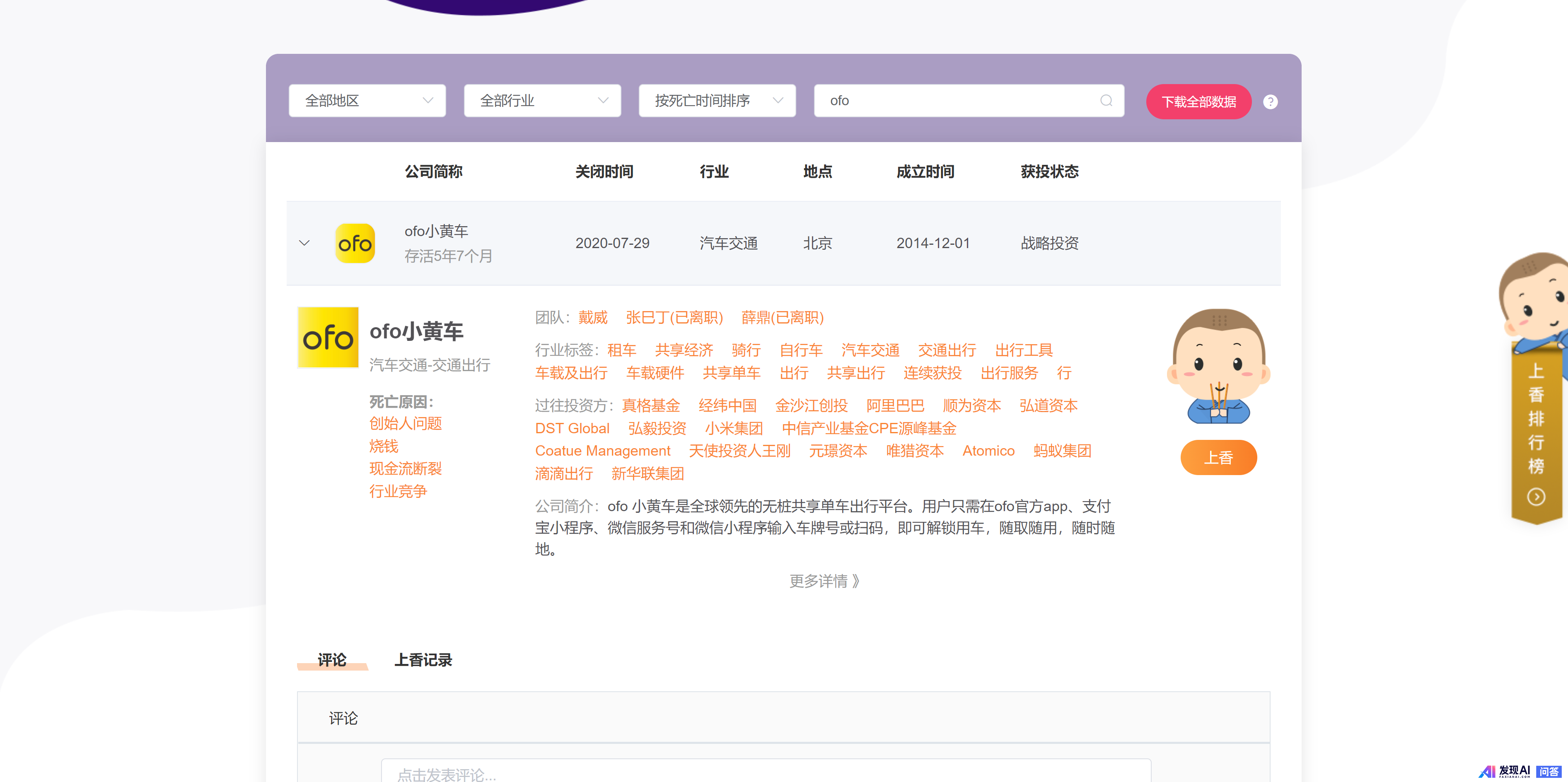Image resolution: width=1568 pixels, height=782 pixels.
Task: Open investor 弘毅投资
Action: (657, 428)
